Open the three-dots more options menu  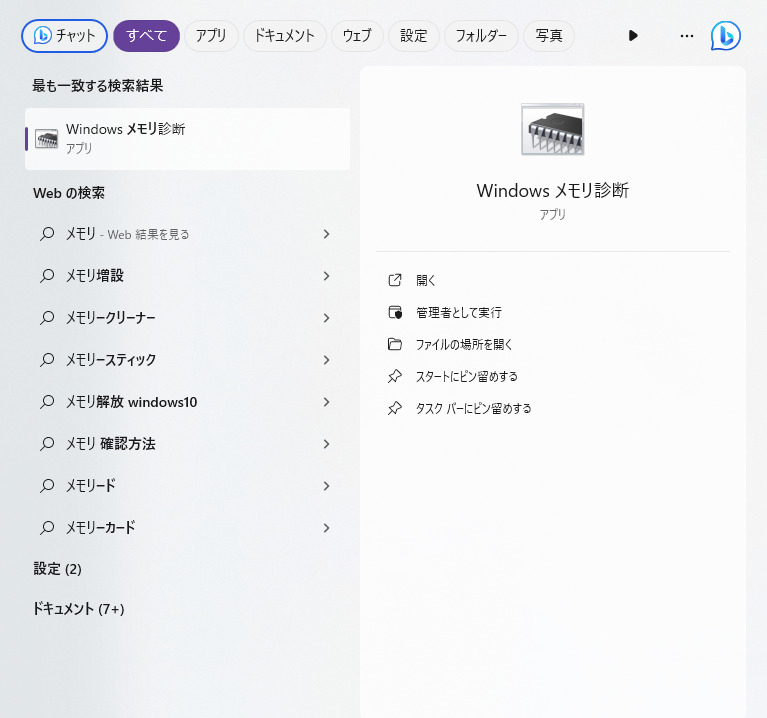[687, 36]
